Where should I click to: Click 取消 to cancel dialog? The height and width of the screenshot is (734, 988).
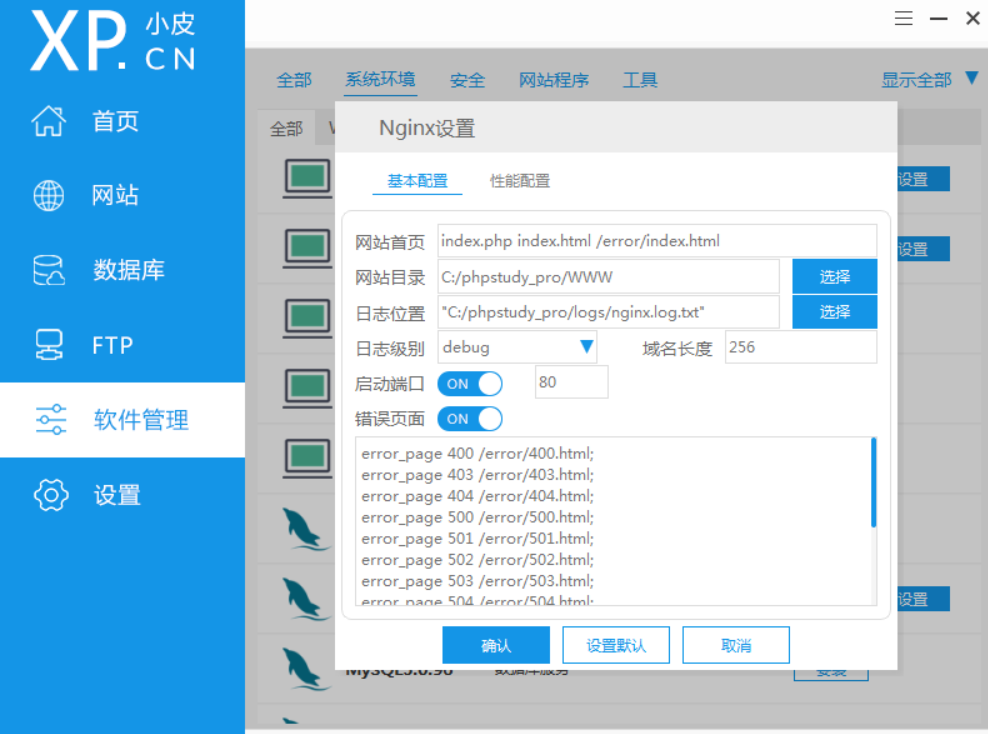736,645
